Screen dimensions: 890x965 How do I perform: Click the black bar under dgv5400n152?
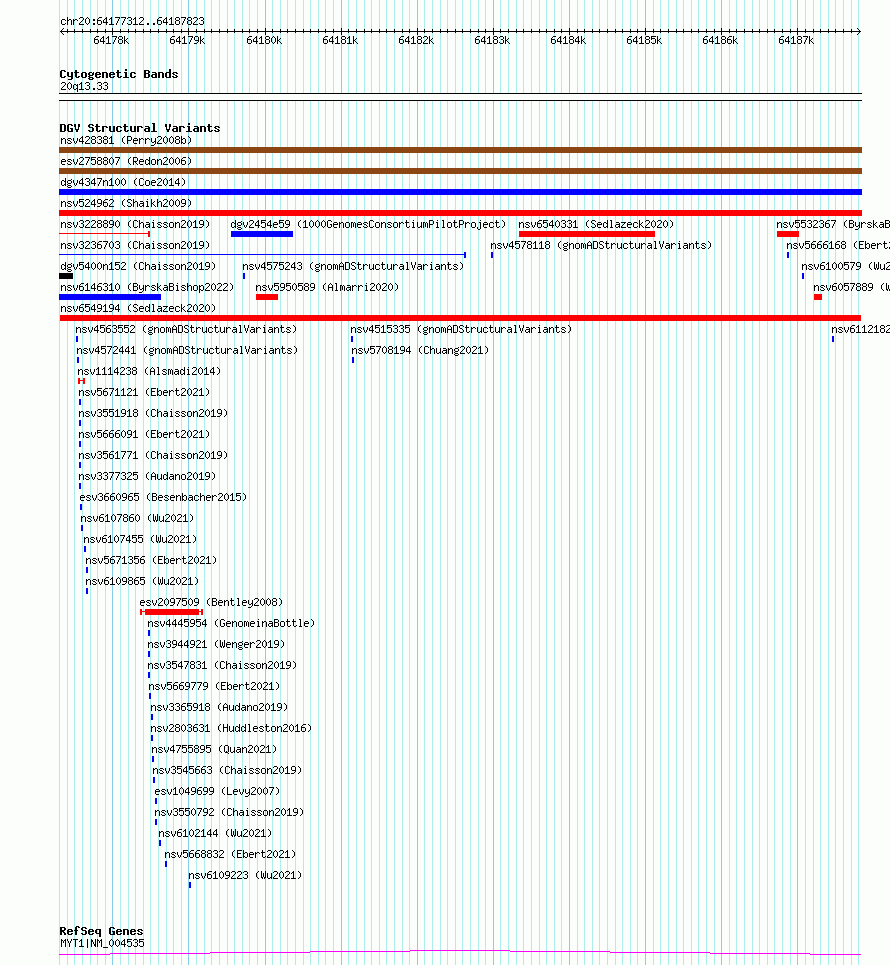click(66, 276)
